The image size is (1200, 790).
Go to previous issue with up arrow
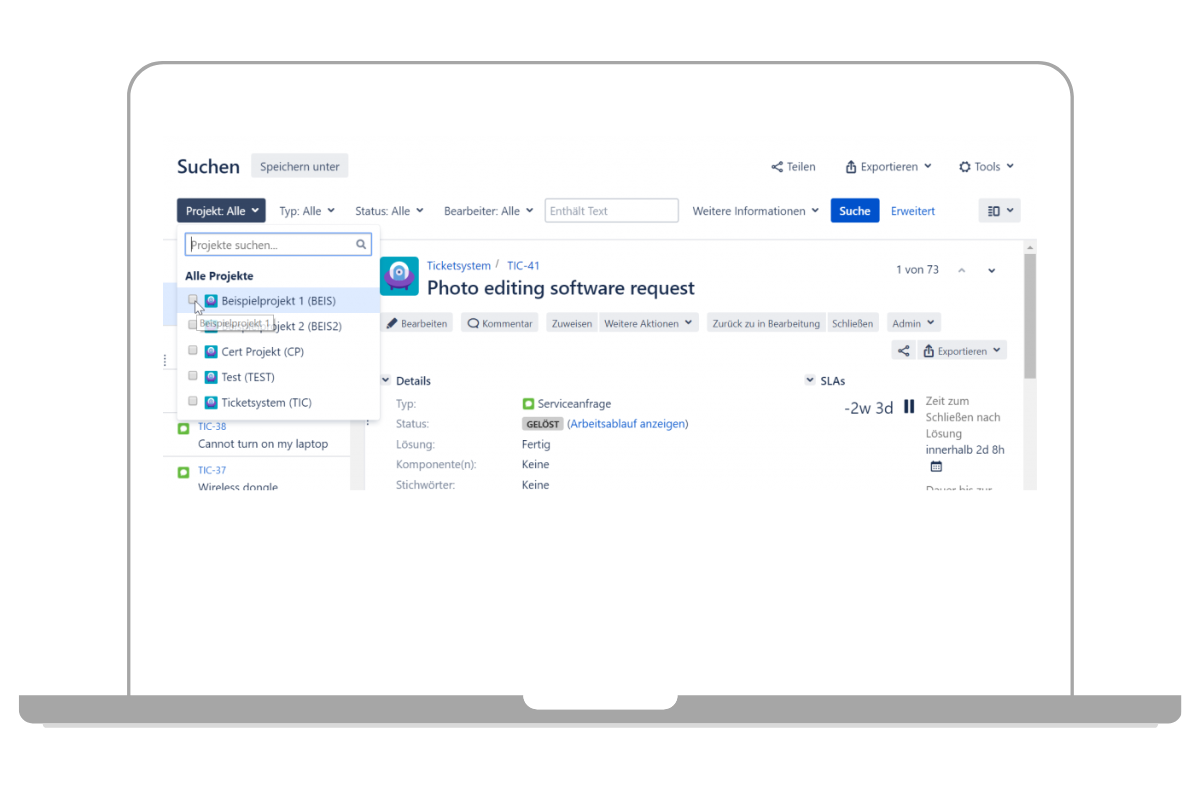tap(962, 270)
